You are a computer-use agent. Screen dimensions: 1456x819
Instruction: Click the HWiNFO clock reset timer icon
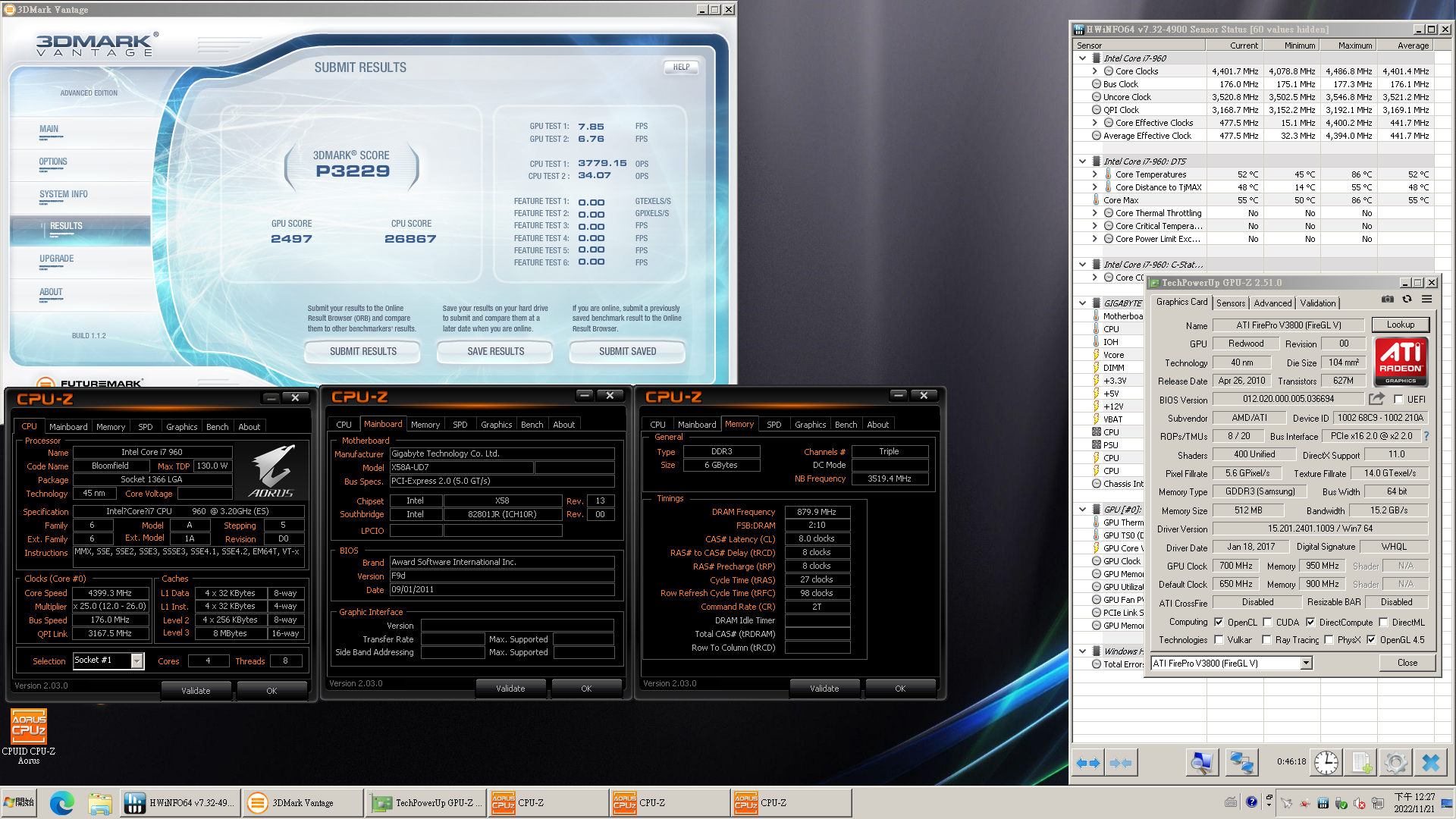[1326, 763]
